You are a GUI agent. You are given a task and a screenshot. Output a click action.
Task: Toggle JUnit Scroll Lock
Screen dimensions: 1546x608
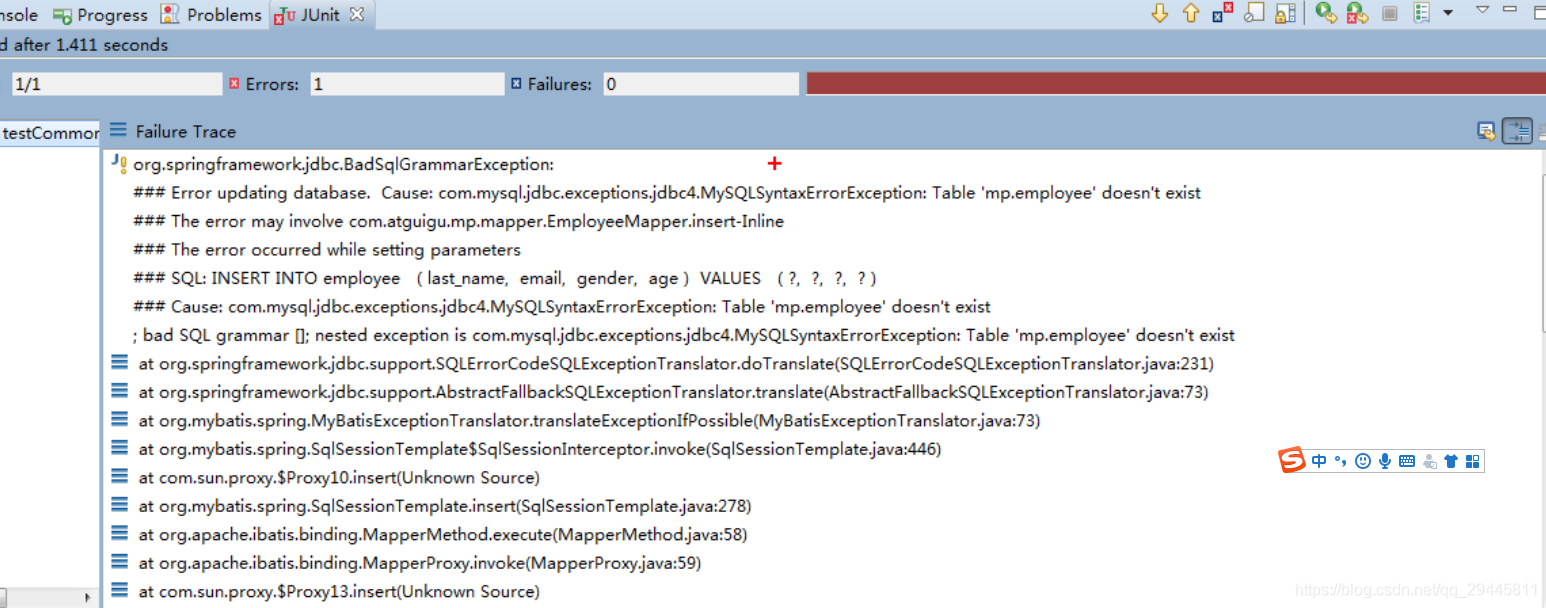tap(1285, 13)
